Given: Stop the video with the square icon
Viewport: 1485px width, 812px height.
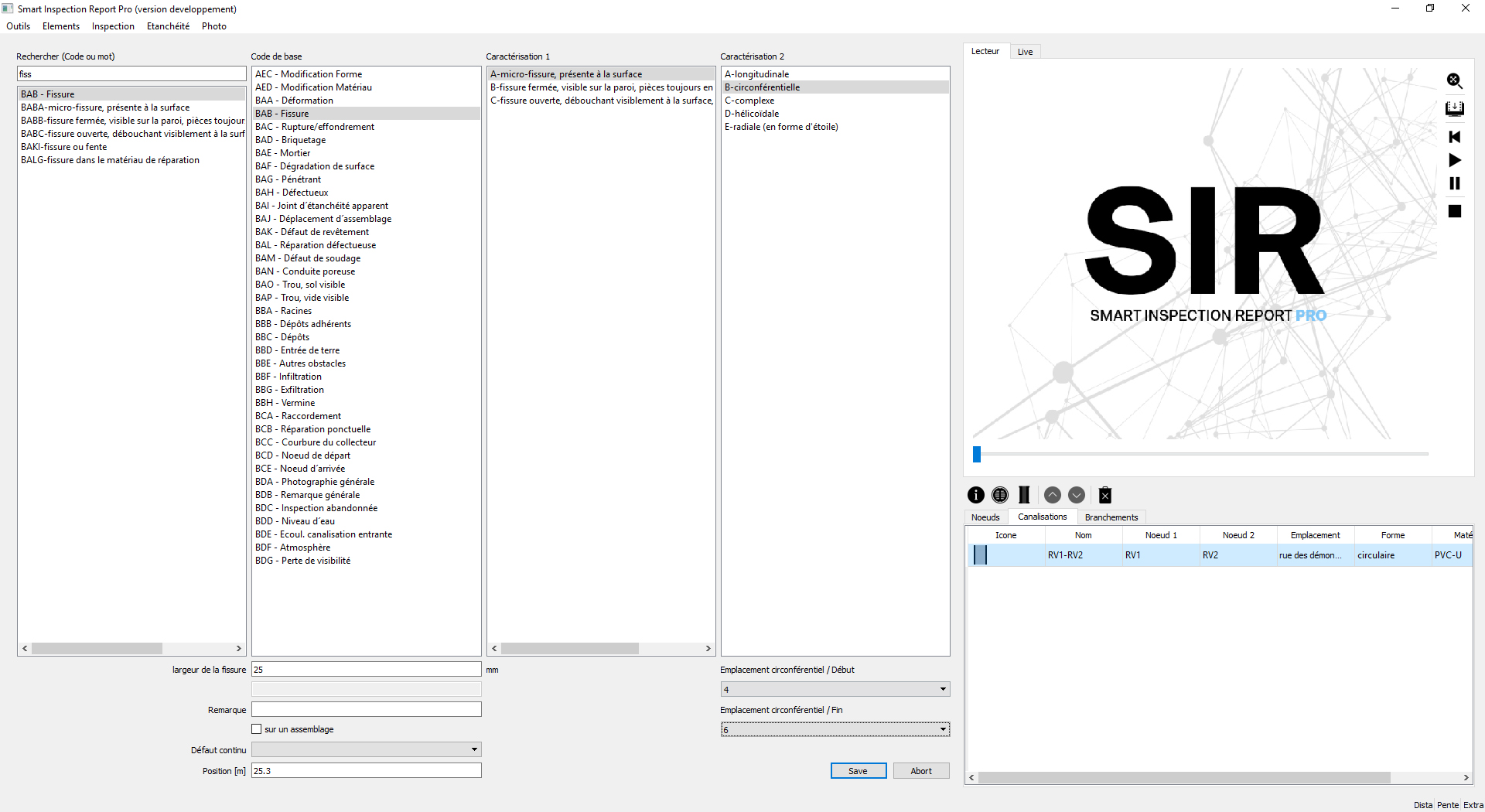Looking at the screenshot, I should (1454, 211).
